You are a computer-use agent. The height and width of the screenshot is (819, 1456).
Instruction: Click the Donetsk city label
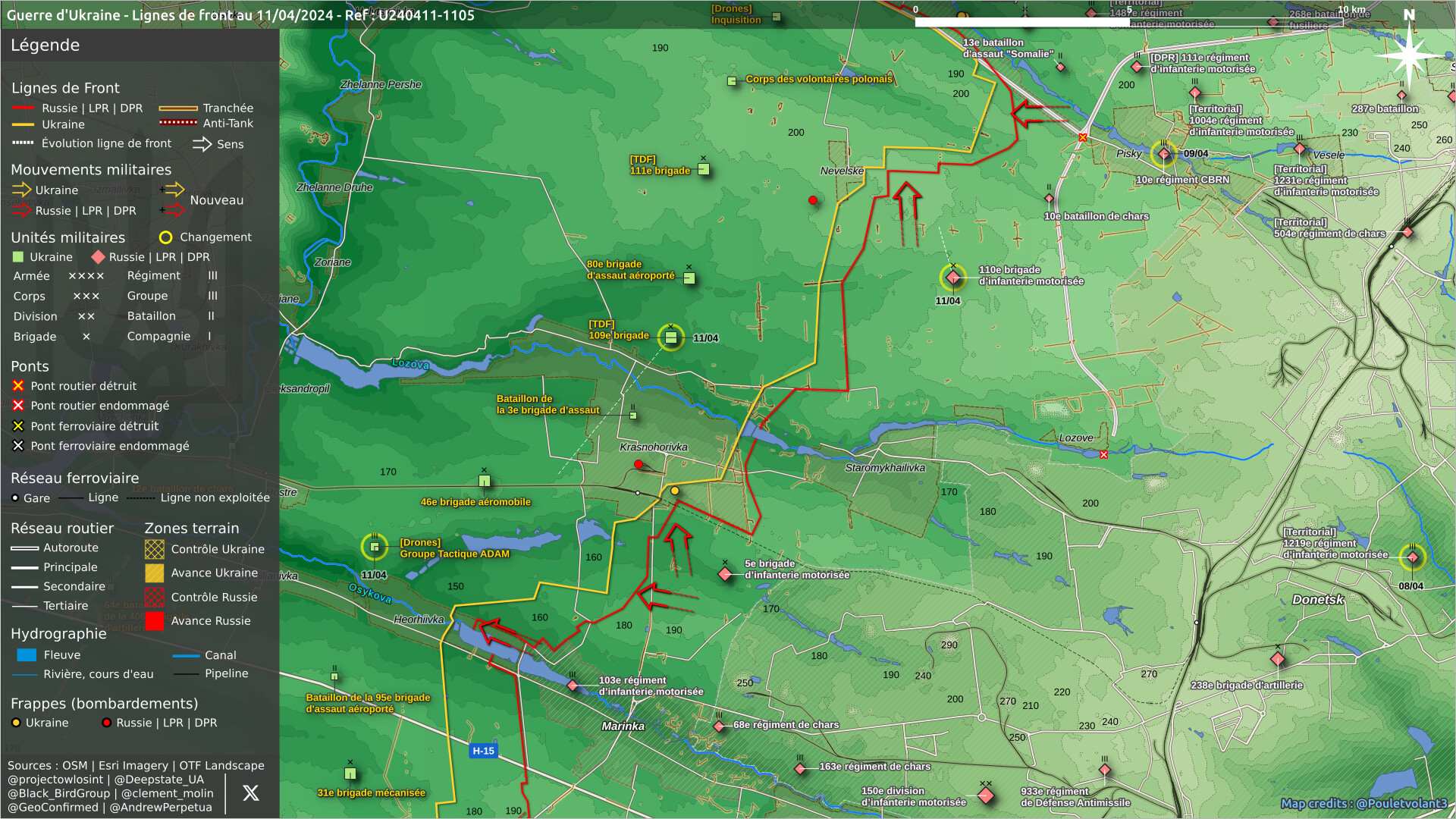click(x=1318, y=600)
